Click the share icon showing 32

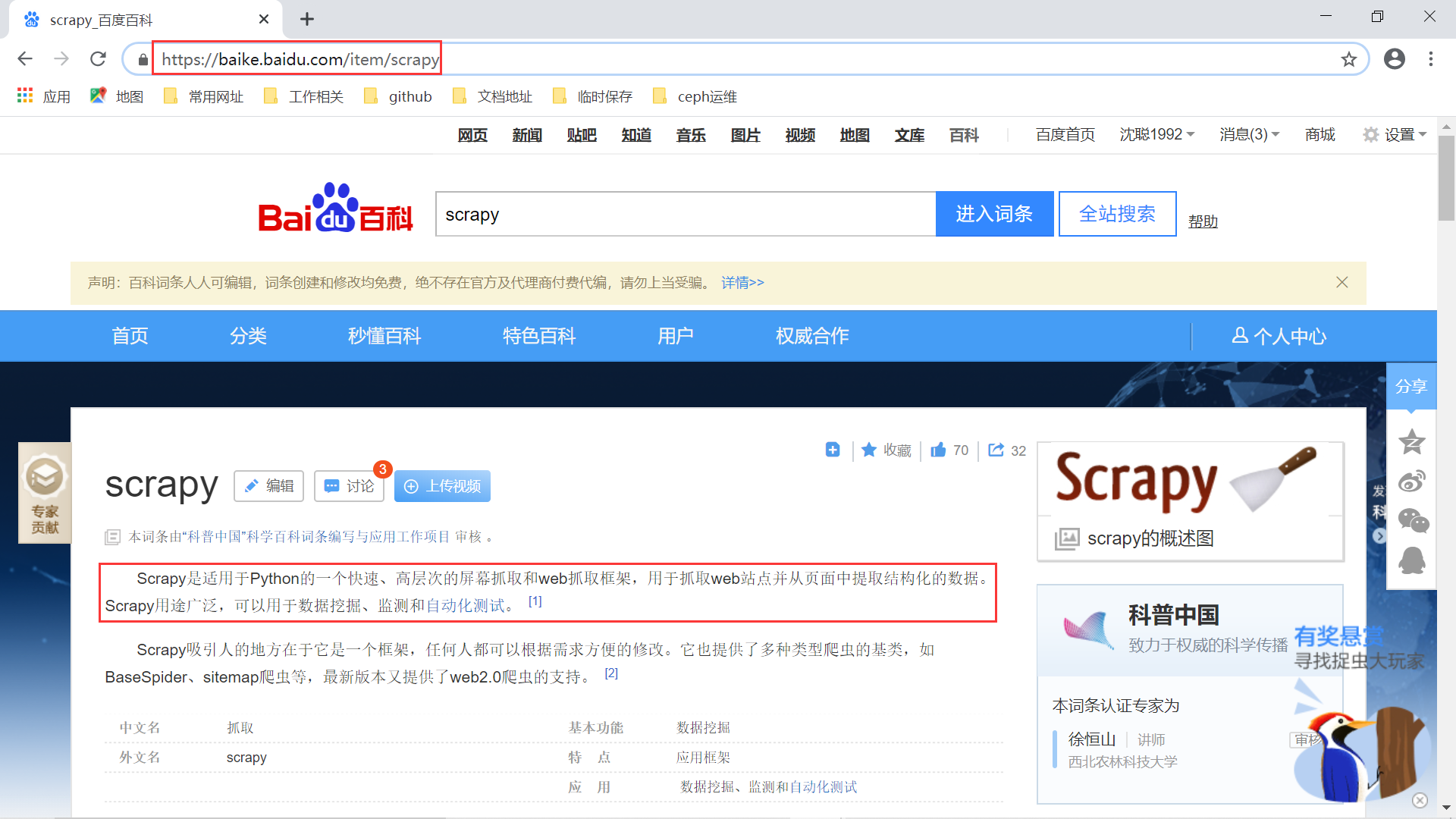tap(997, 450)
